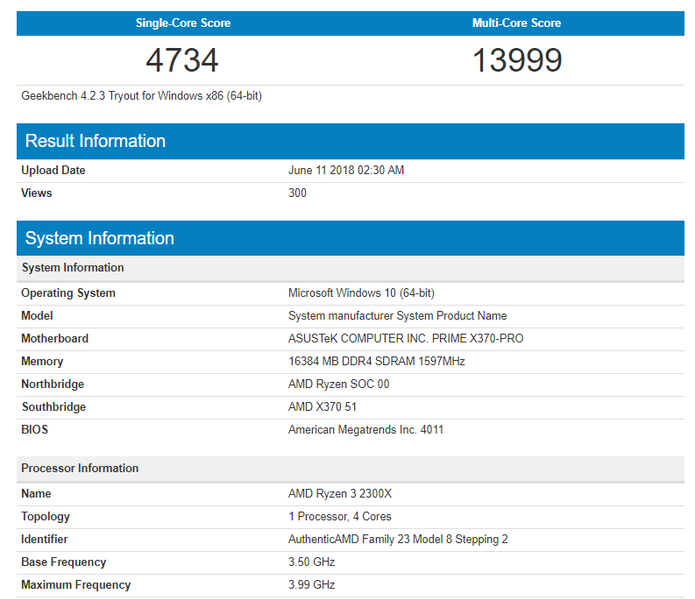
Task: Click the Base Frequency label
Action: (64, 562)
